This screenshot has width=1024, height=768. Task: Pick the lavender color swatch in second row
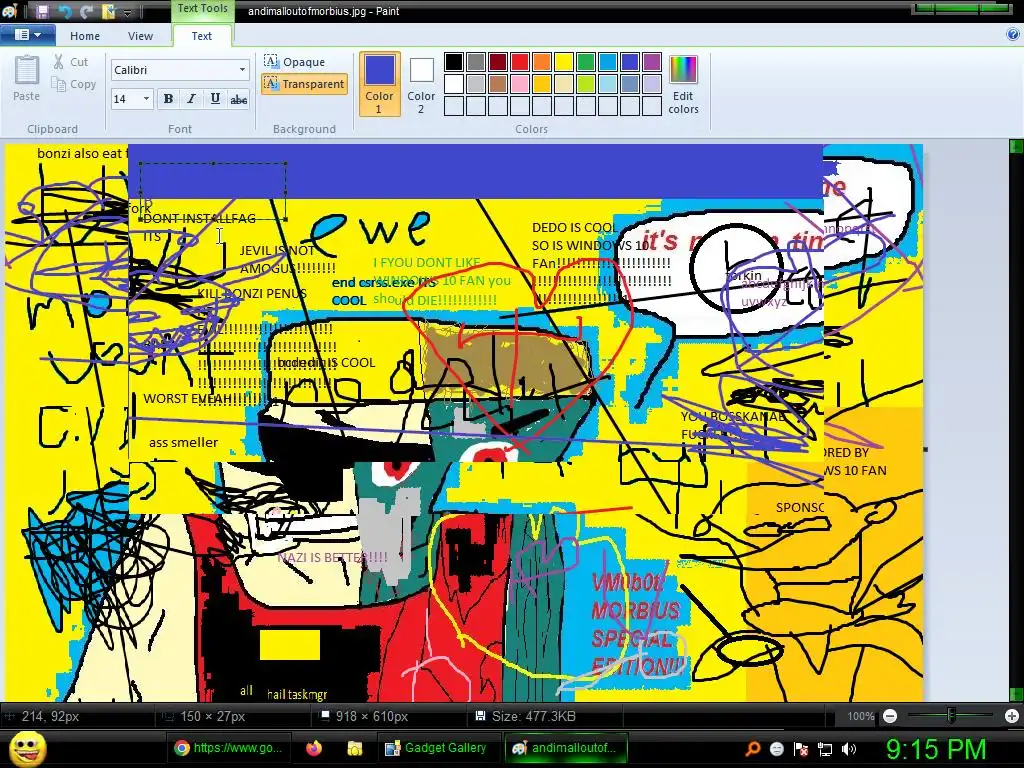(652, 84)
